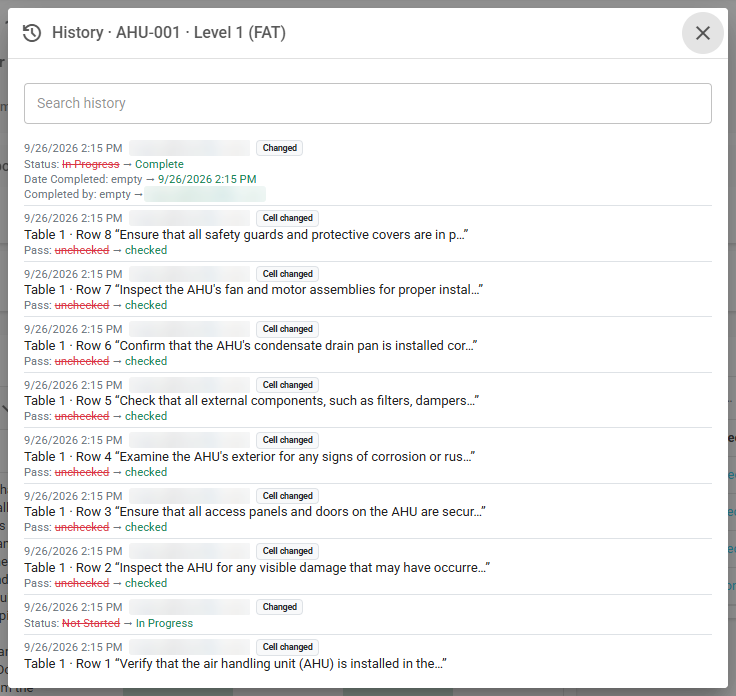This screenshot has width=736, height=696.
Task: Click Status: Not Started → In Progress line
Action: [108, 623]
